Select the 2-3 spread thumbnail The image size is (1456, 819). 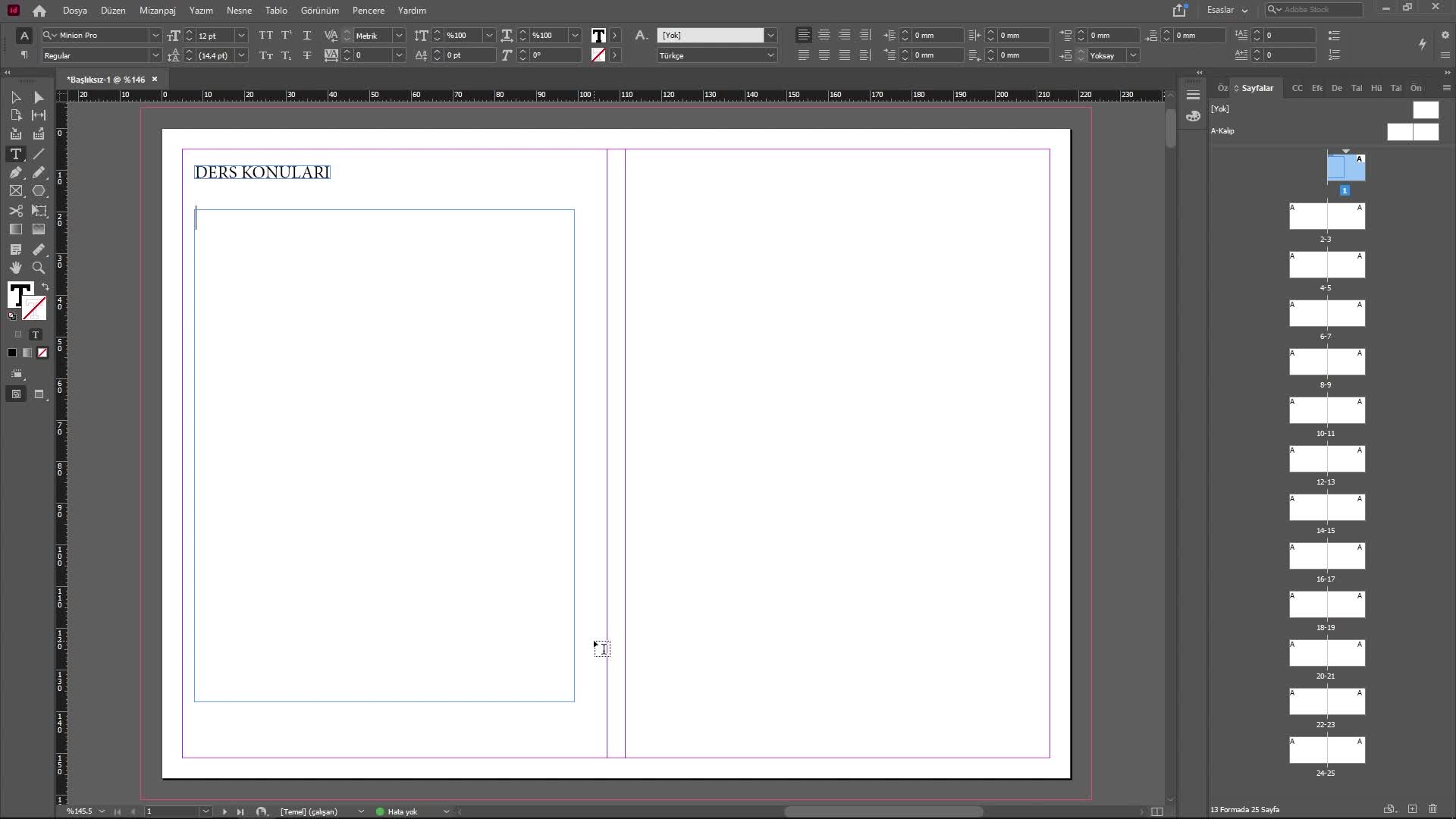click(1327, 216)
